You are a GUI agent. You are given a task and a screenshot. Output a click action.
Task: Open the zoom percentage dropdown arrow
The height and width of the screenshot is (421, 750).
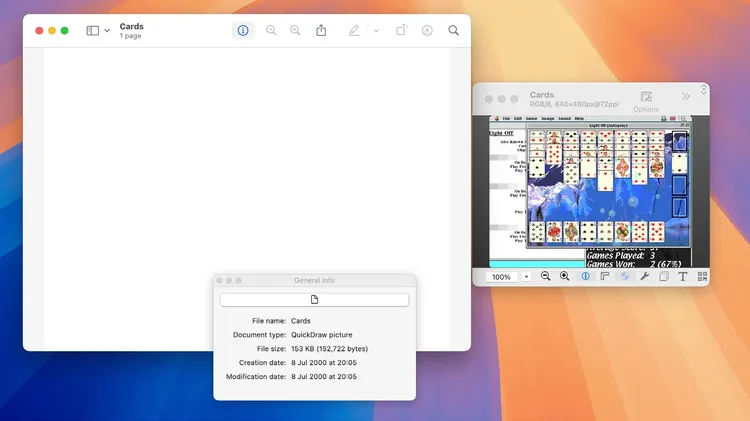pos(526,277)
